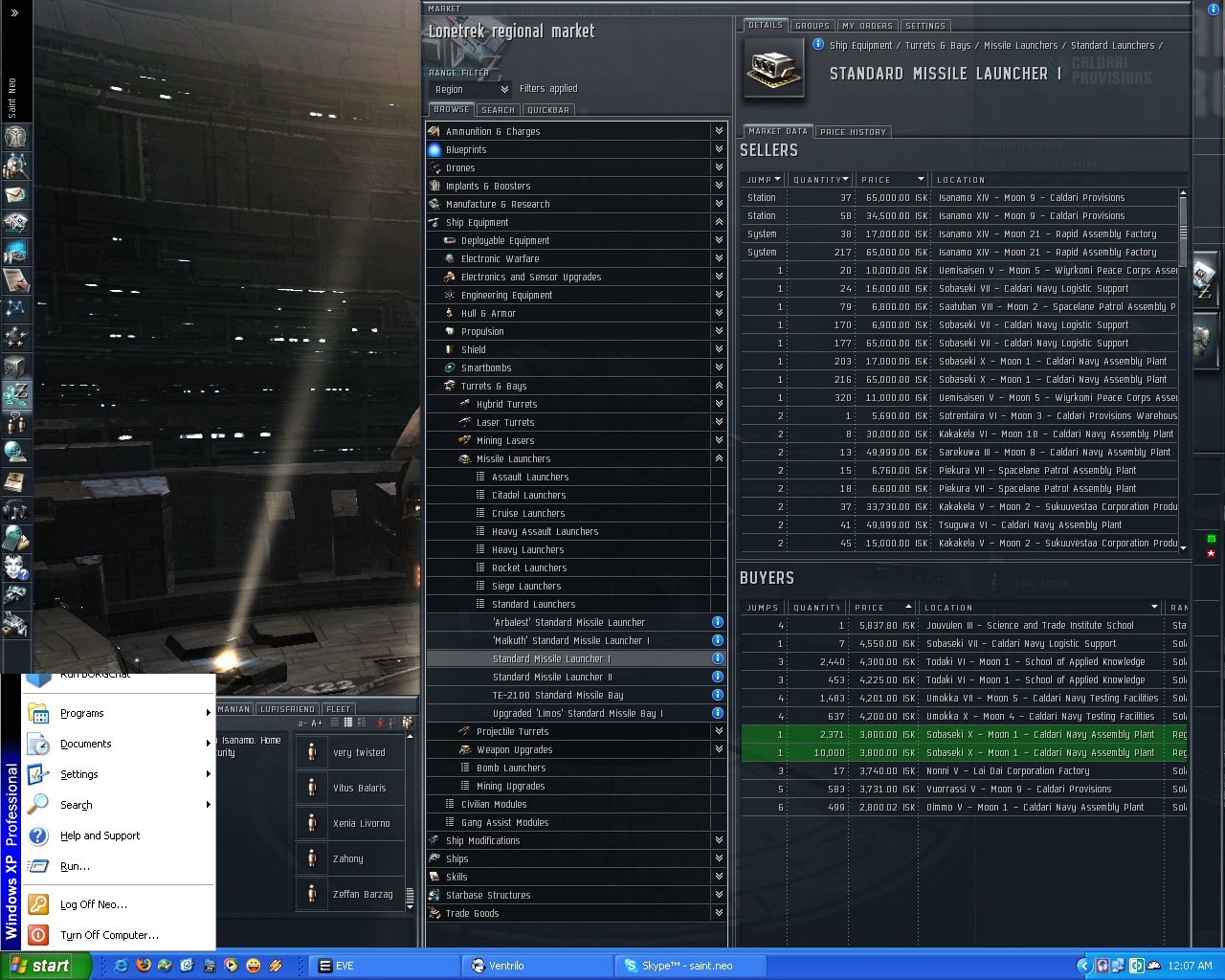
Task: Click the highlighted Z-symbol Neocom icon
Action: coord(15,394)
